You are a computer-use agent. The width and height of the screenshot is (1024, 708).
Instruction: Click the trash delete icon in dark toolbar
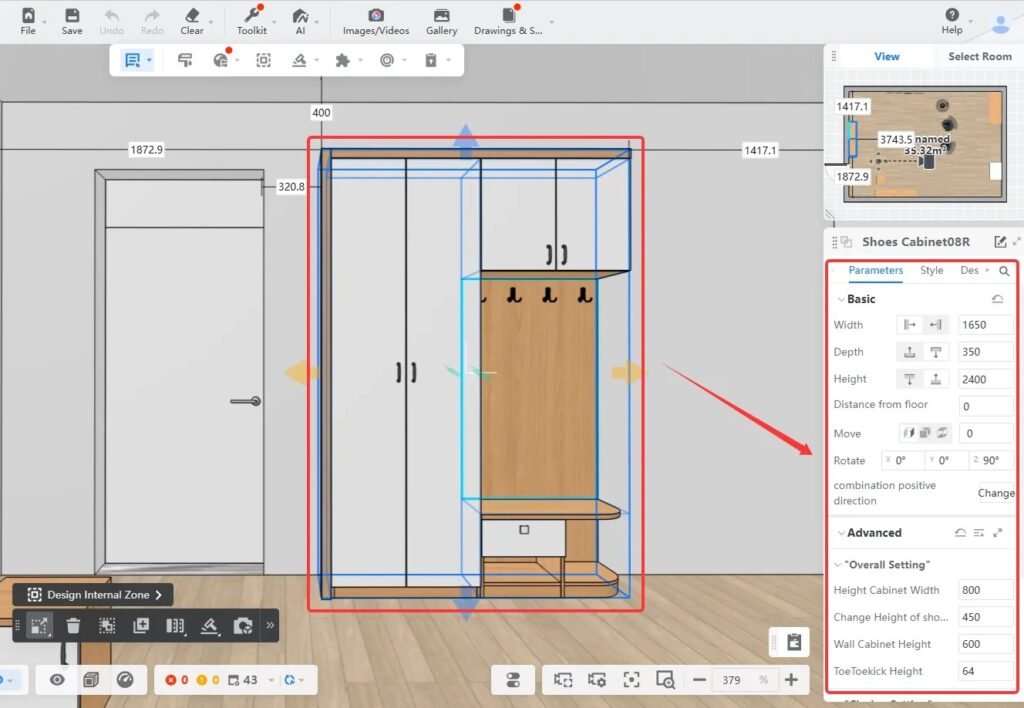point(73,626)
